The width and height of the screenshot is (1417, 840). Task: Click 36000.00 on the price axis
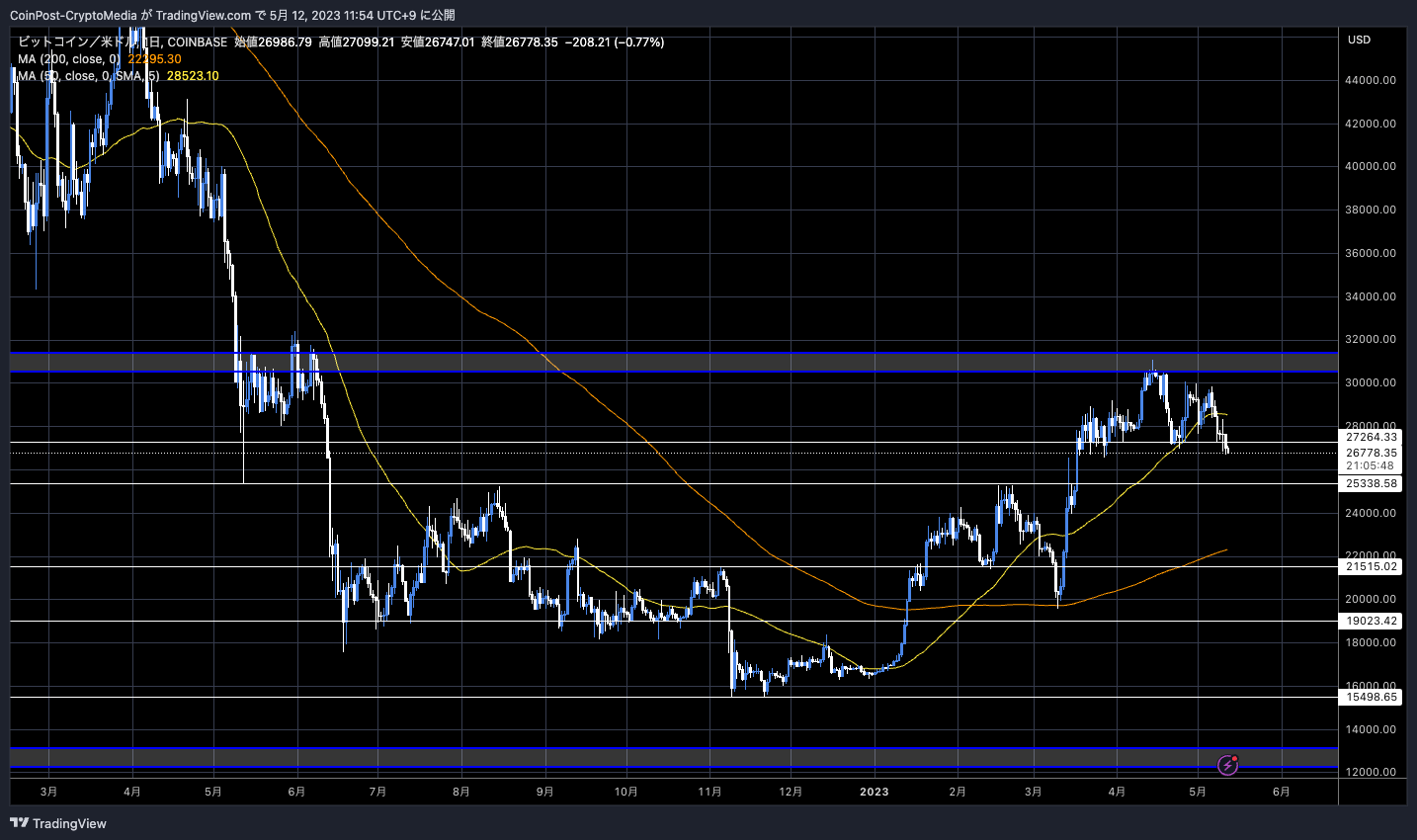[x=1371, y=253]
